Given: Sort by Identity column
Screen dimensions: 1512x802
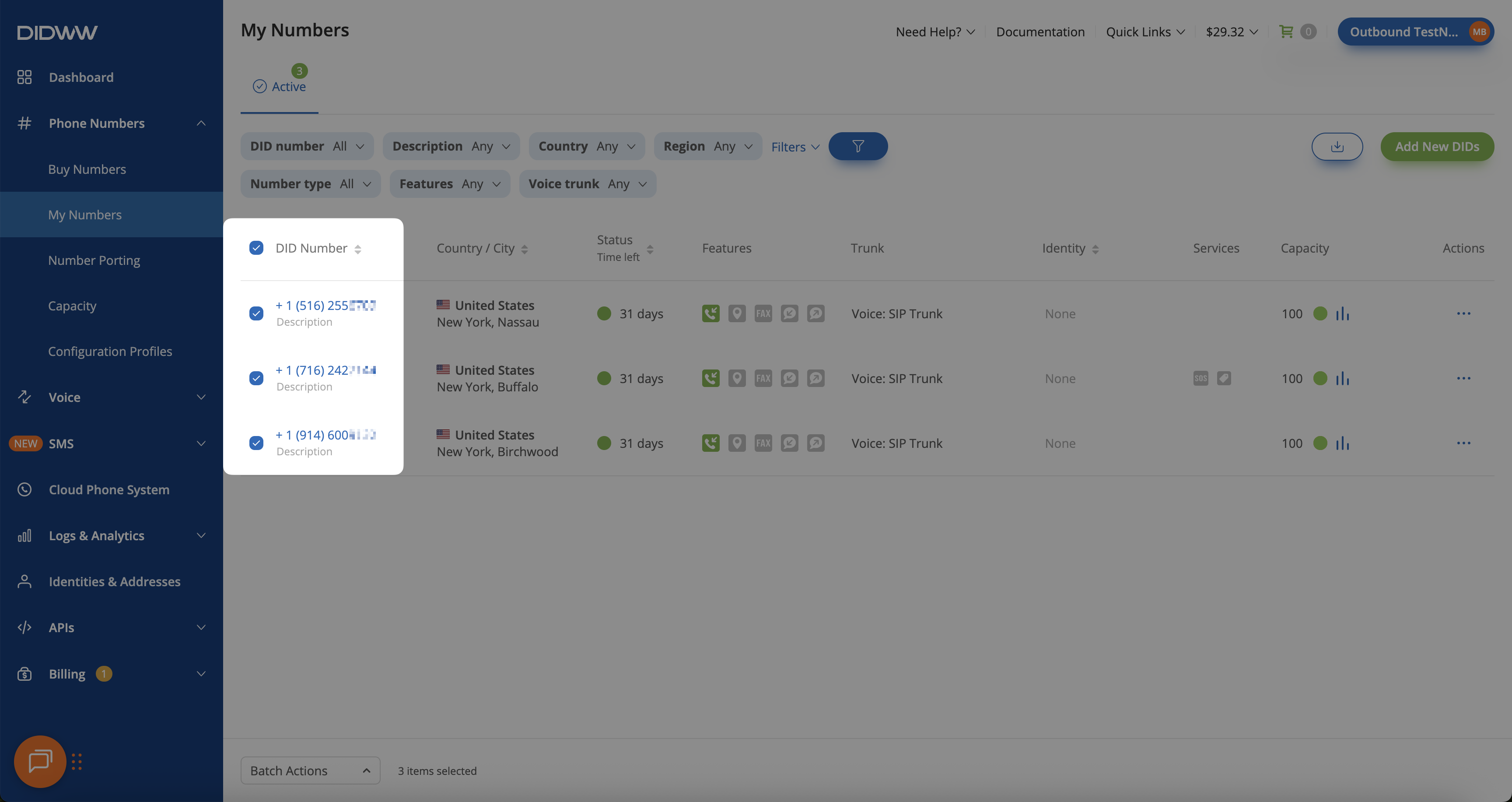Looking at the screenshot, I should pos(1095,249).
